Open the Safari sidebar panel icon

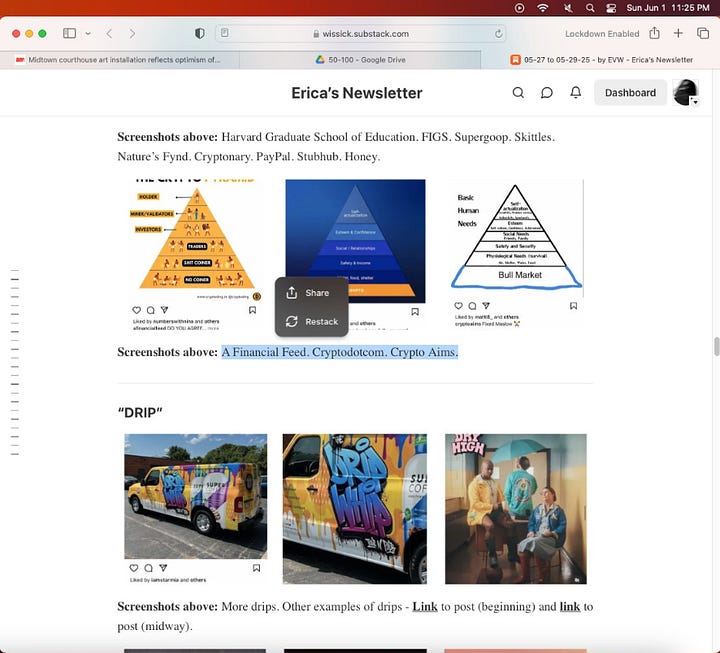coord(69,34)
